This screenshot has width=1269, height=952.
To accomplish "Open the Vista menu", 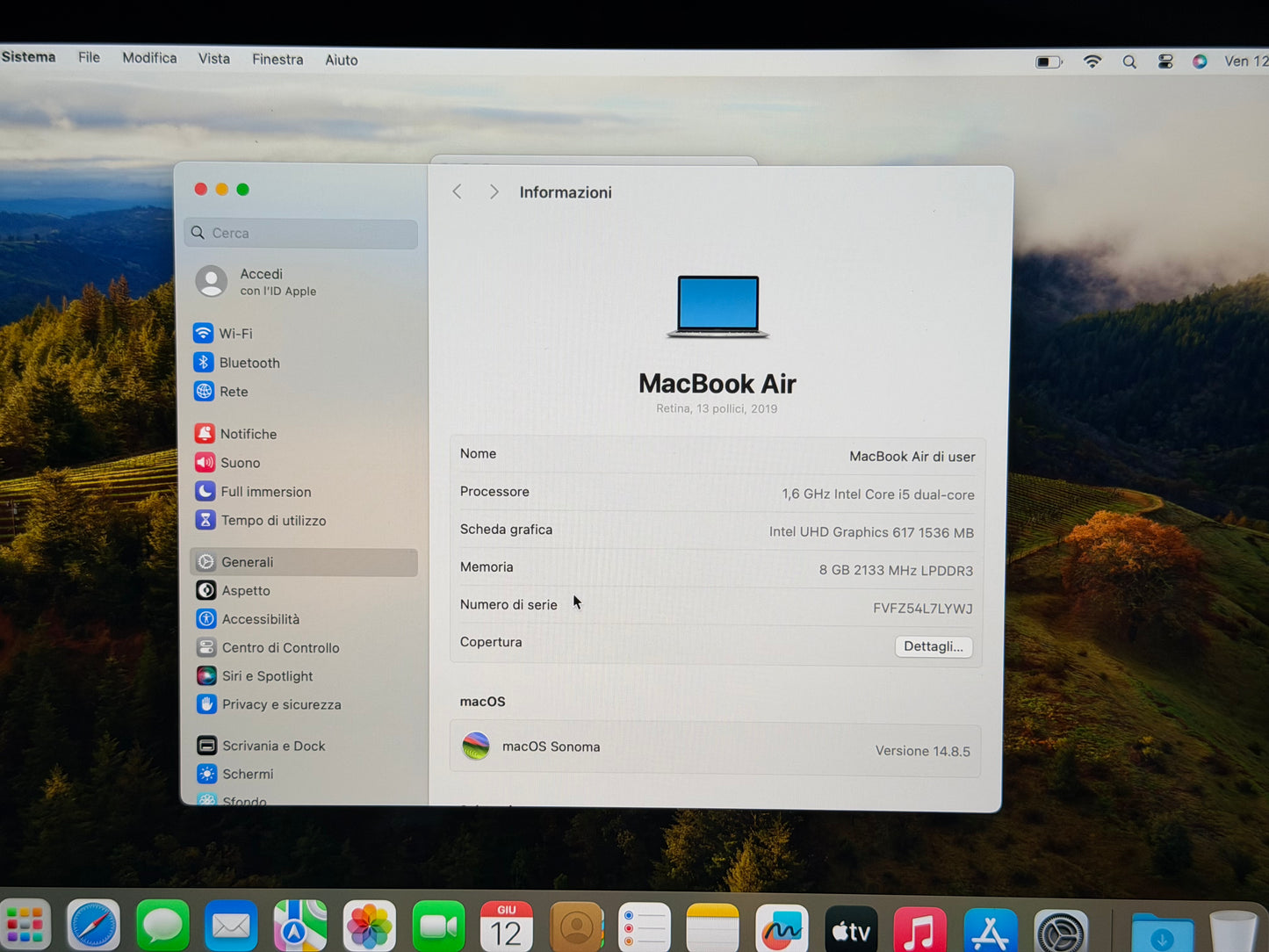I will (x=214, y=59).
